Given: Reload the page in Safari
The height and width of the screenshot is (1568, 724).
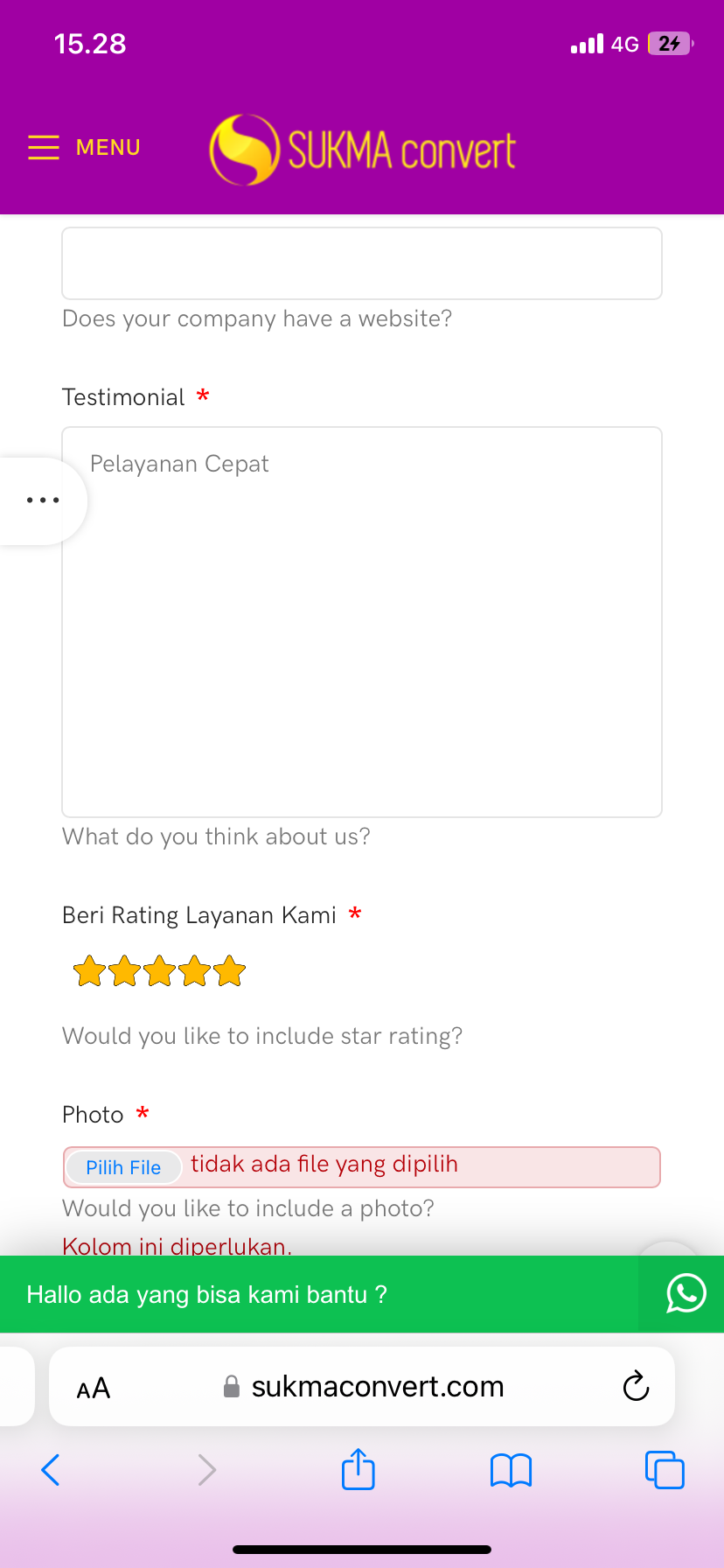Looking at the screenshot, I should [x=636, y=1386].
